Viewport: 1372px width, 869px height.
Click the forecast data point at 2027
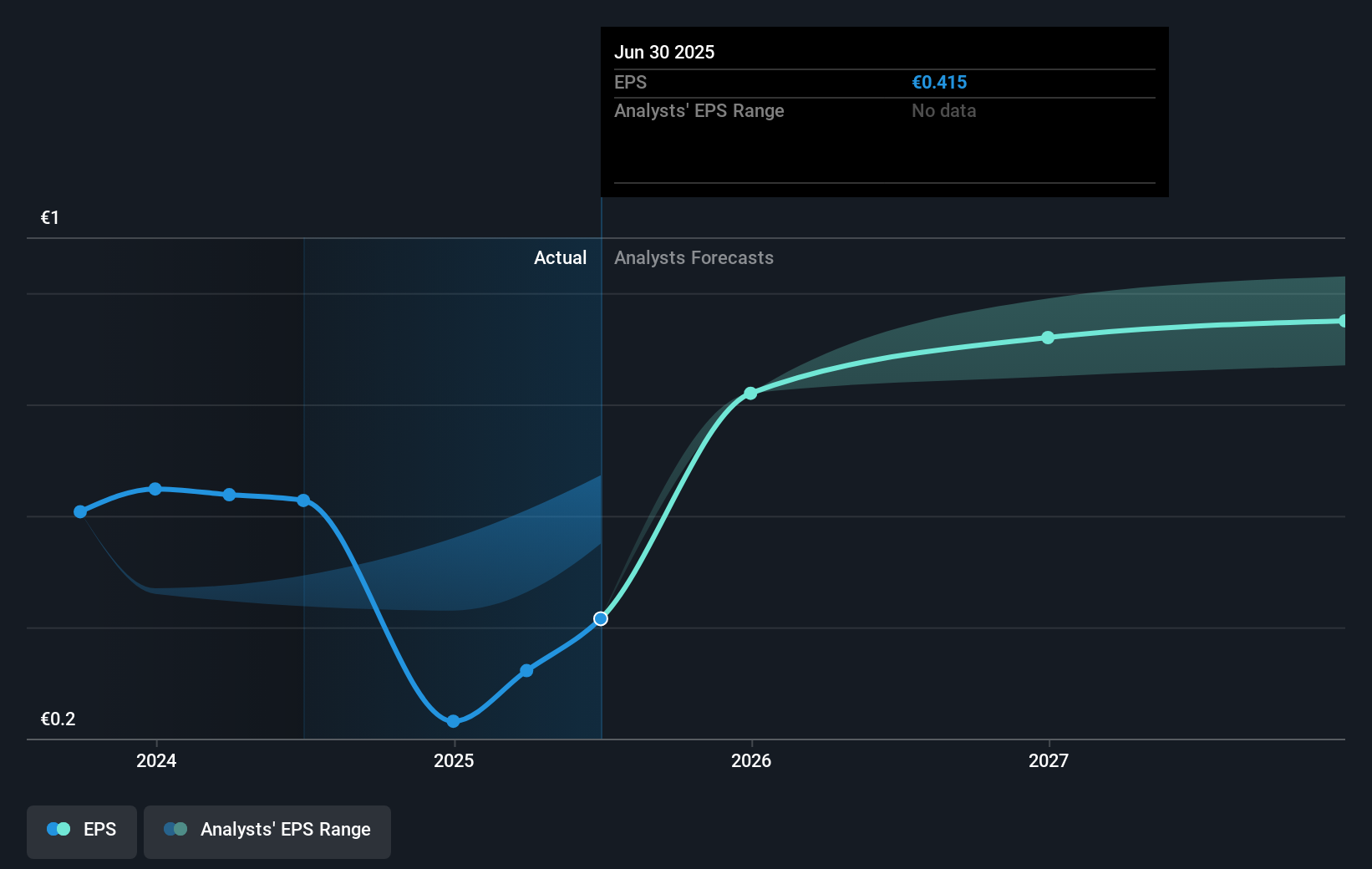[x=1048, y=338]
